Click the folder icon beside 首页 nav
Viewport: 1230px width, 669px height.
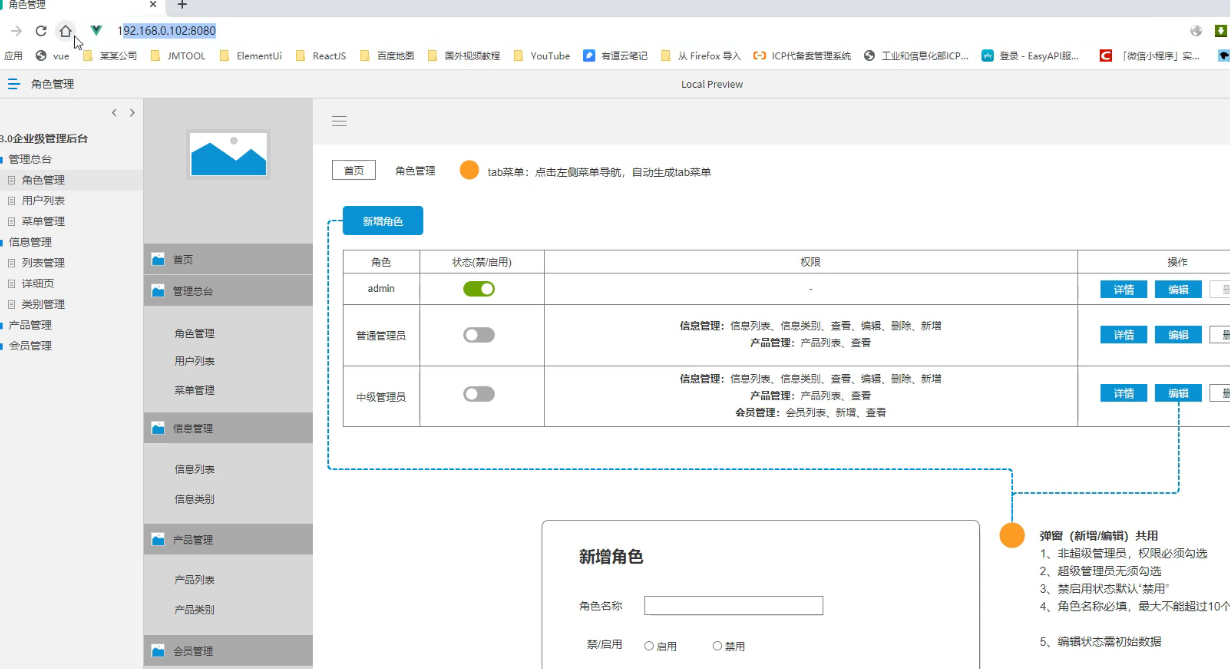[158, 259]
